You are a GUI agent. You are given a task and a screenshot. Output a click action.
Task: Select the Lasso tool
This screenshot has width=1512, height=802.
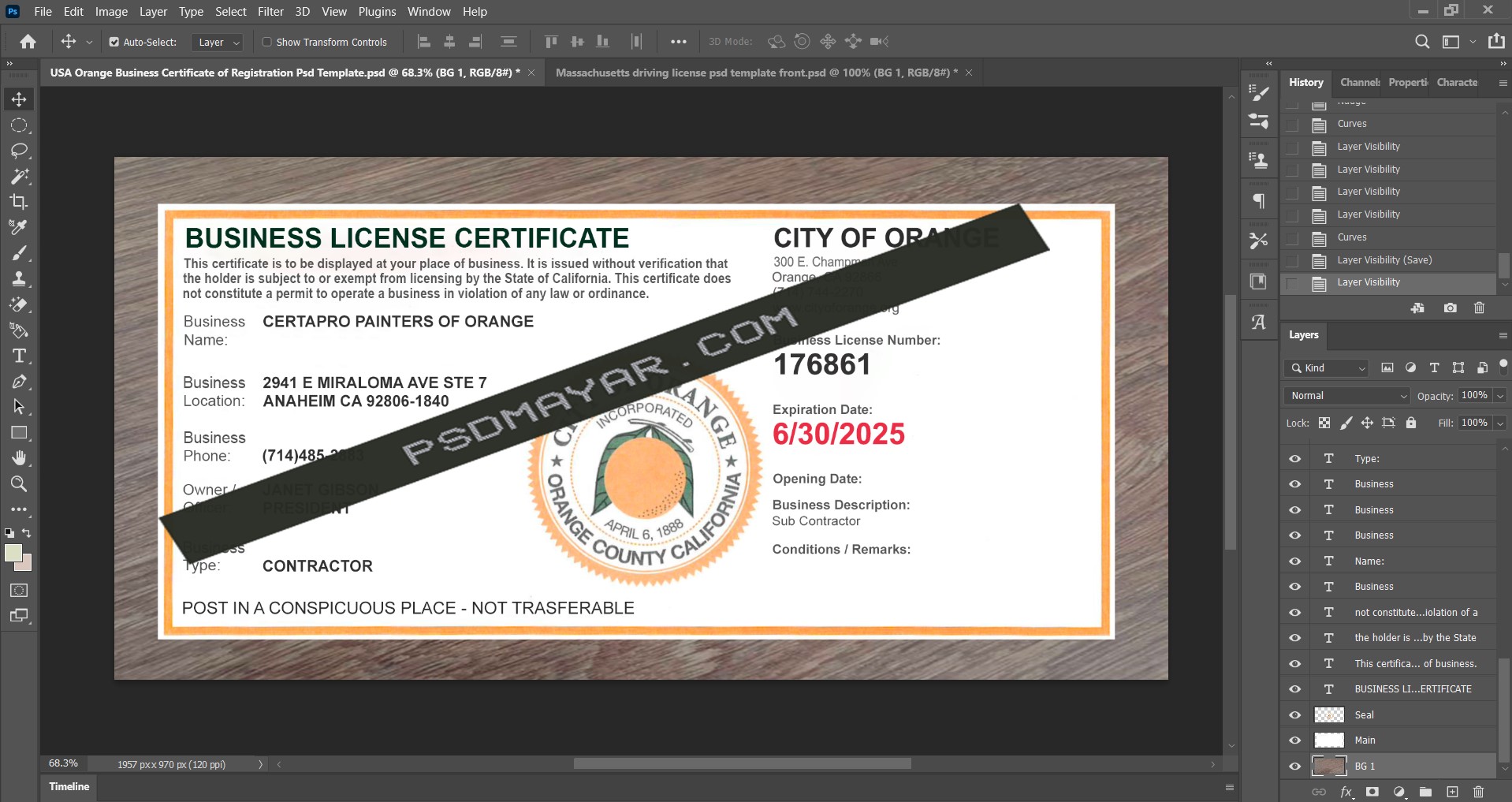pyautogui.click(x=19, y=150)
